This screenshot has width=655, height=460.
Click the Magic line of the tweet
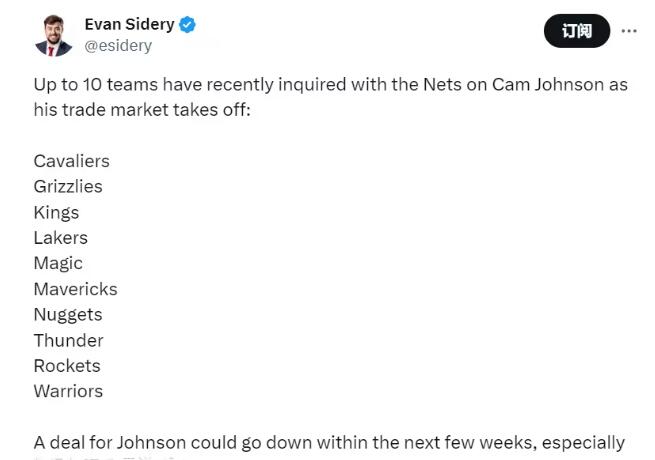(x=58, y=263)
